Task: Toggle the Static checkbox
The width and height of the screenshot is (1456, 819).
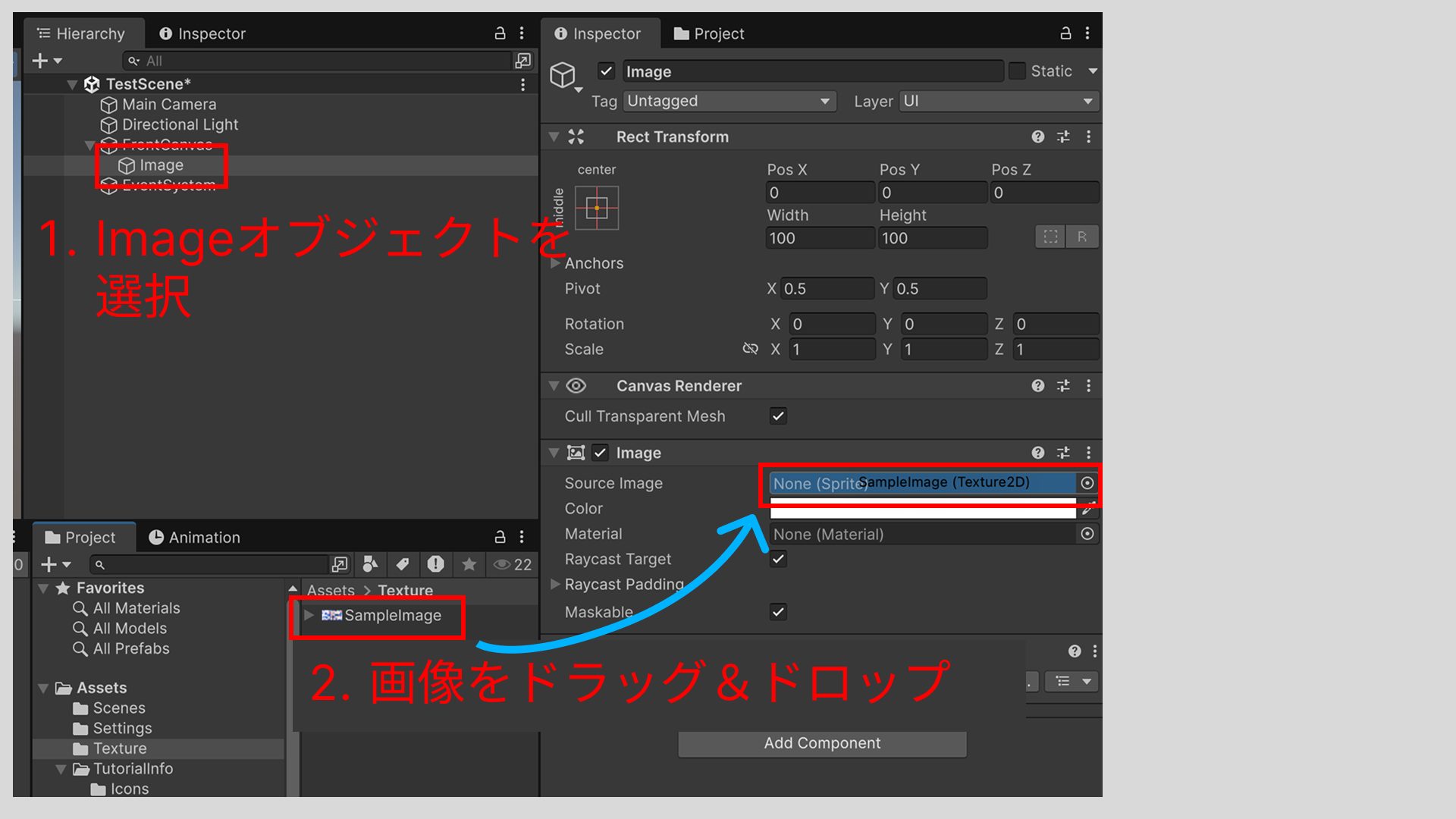Action: [x=1017, y=71]
